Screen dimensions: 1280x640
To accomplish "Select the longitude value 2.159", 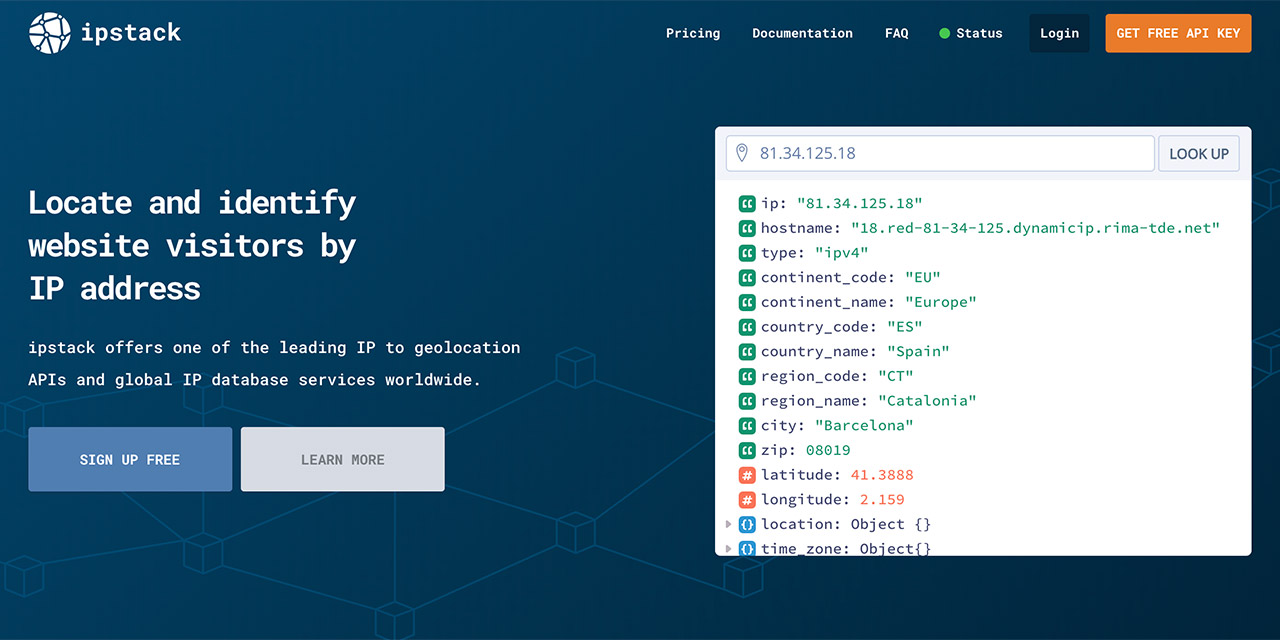I will (x=882, y=499).
